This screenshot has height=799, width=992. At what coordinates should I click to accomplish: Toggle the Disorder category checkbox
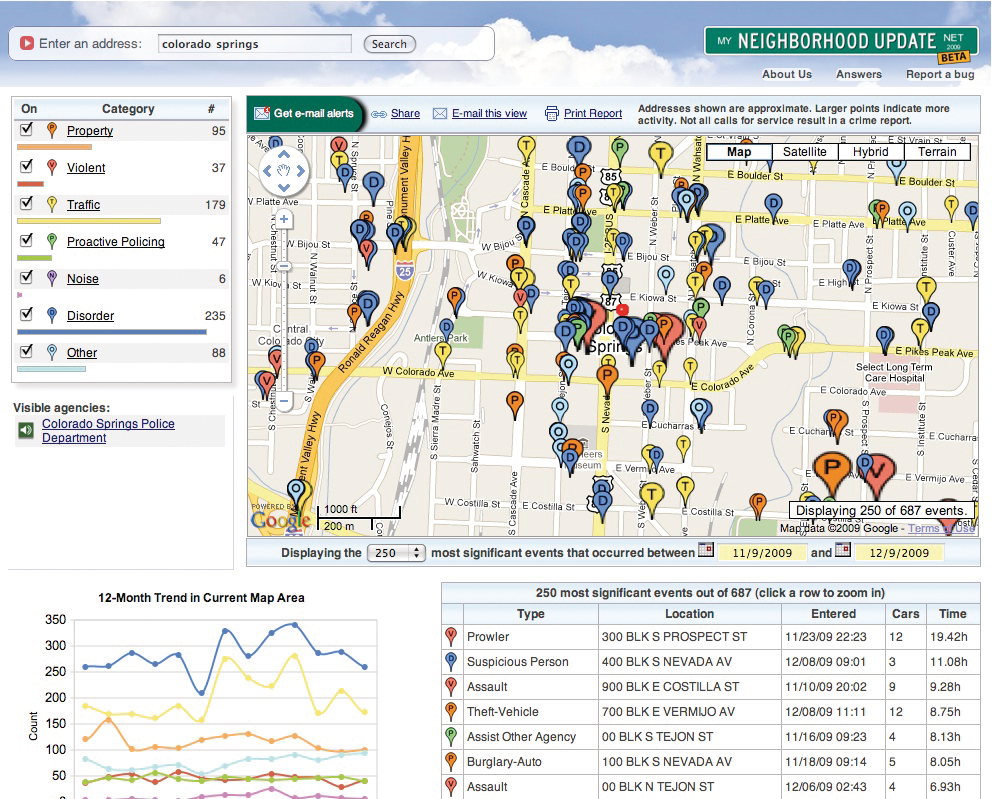[x=27, y=315]
